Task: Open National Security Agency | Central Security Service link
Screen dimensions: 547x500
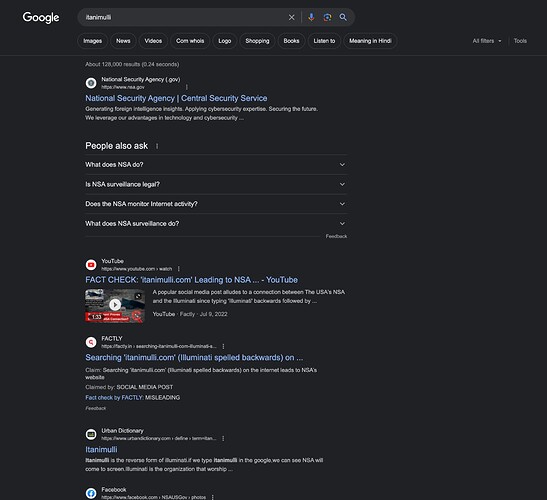Action: coord(176,98)
